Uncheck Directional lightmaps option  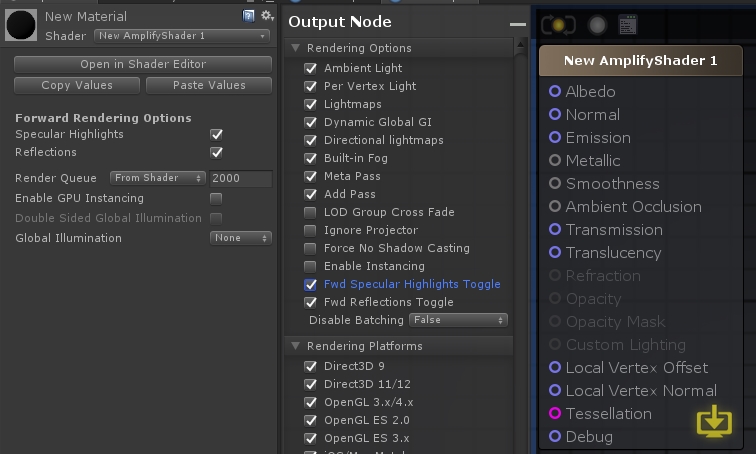pos(310,140)
